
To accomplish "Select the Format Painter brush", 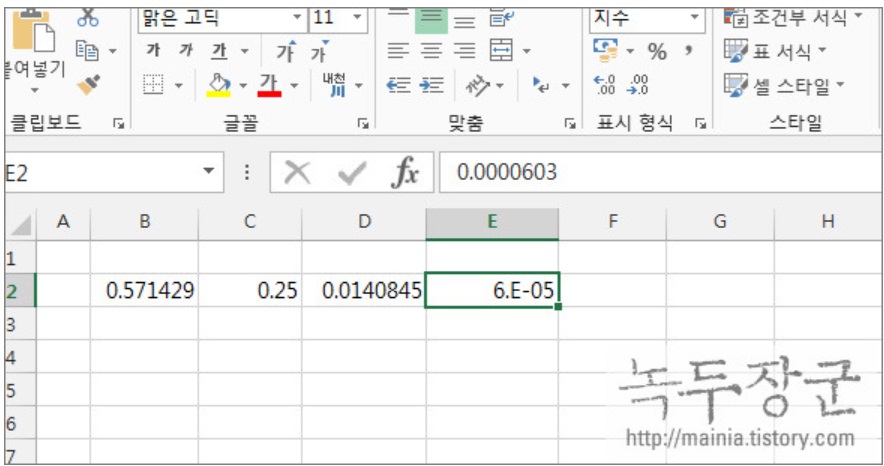I will pyautogui.click(x=89, y=85).
